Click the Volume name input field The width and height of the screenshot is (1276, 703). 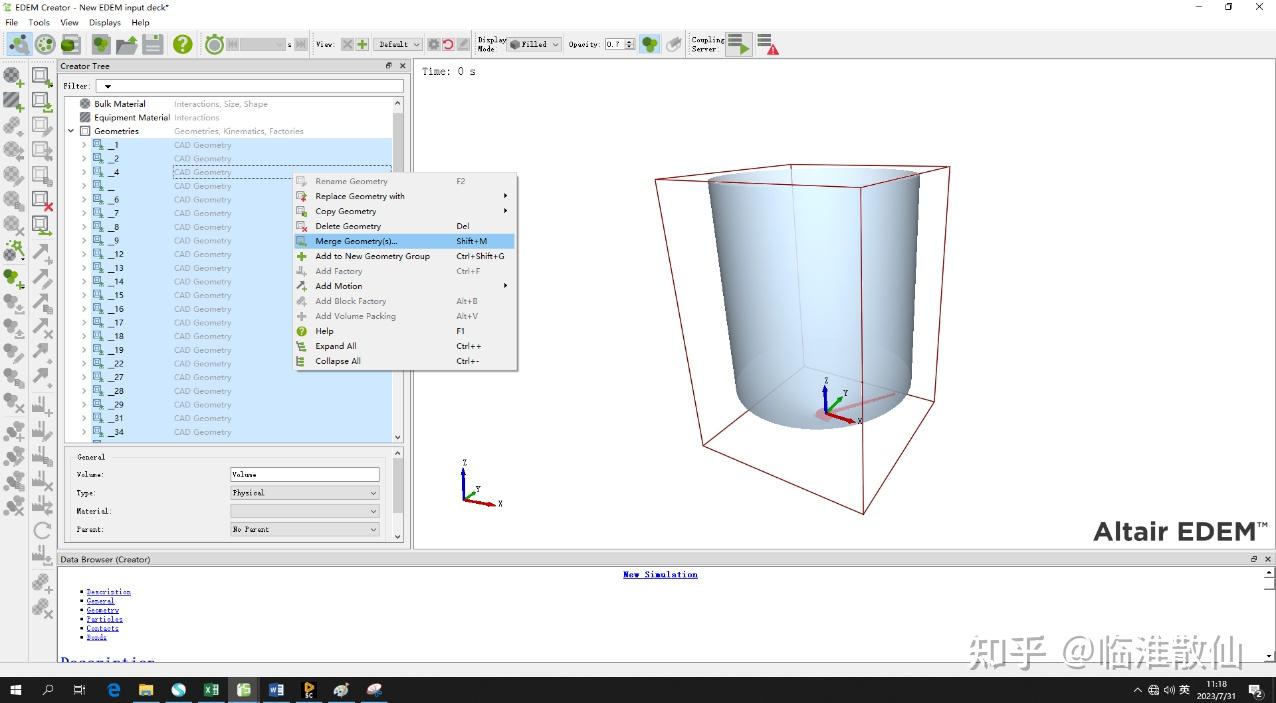click(x=305, y=475)
